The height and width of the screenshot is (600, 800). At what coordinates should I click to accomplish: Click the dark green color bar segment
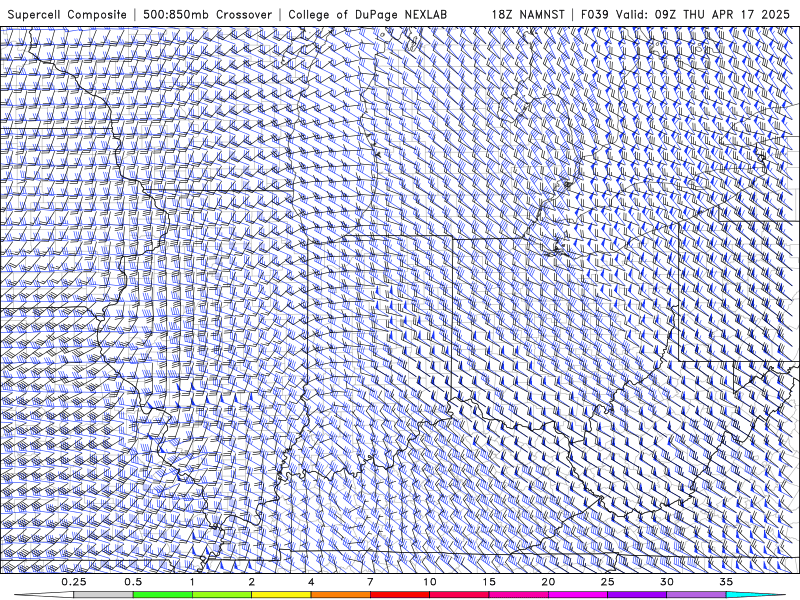point(163,594)
